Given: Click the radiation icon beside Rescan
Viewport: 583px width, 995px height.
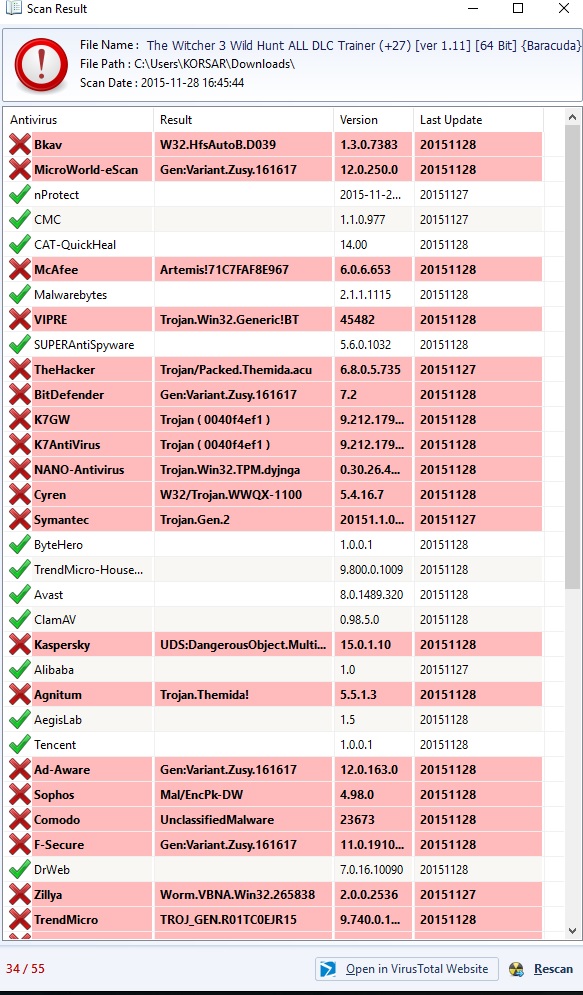Looking at the screenshot, I should coord(516,969).
